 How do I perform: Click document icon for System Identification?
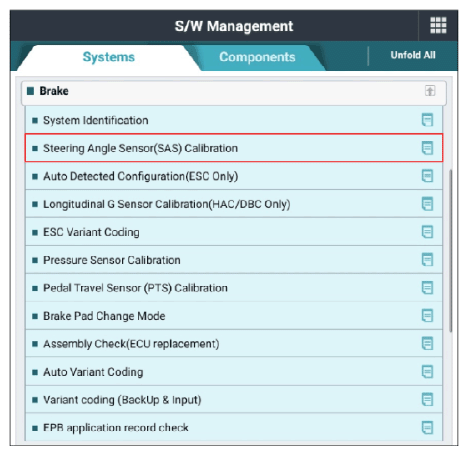tap(427, 120)
